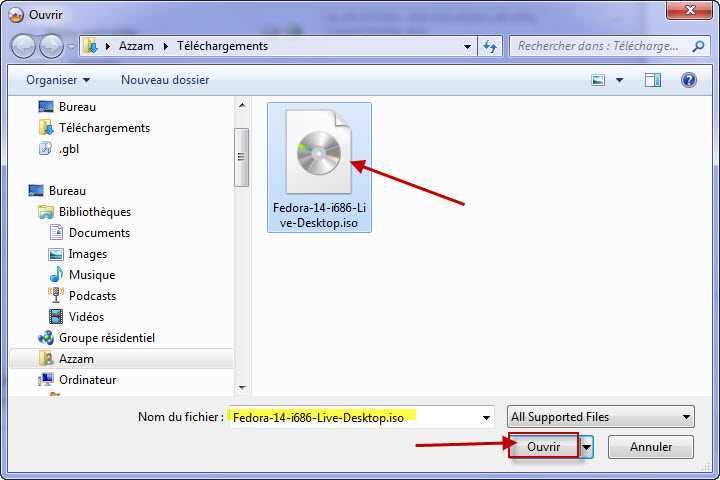Click the magnifying glass search icon
The width and height of the screenshot is (720, 480).
[x=698, y=46]
